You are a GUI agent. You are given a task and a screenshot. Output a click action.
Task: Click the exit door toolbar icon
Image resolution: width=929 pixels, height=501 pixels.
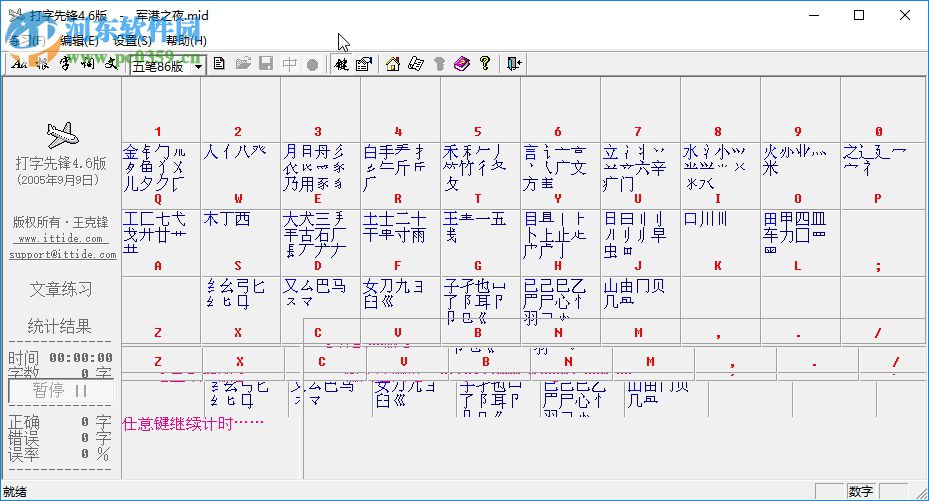(514, 63)
